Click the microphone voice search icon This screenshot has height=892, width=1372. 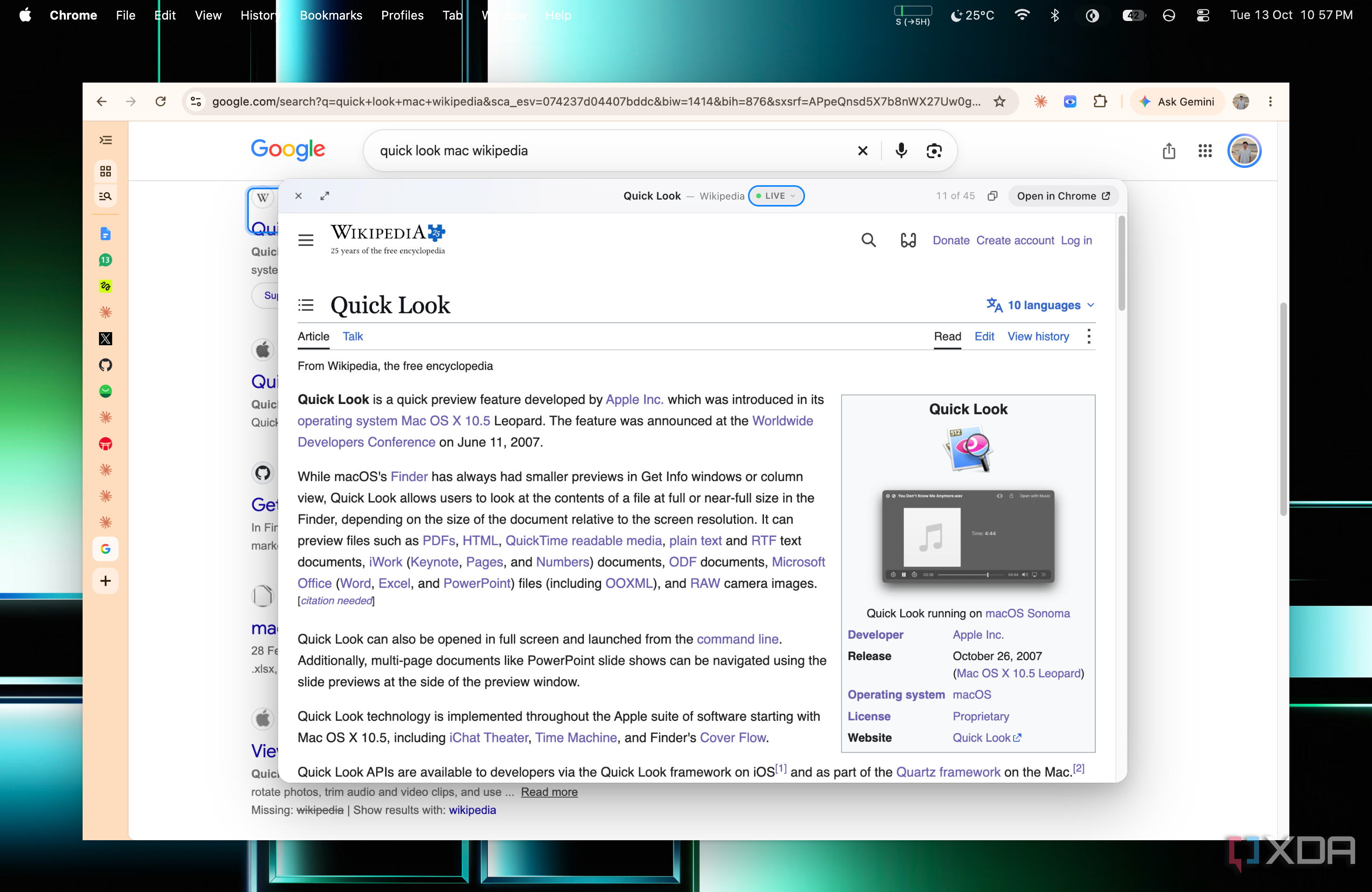tap(901, 151)
